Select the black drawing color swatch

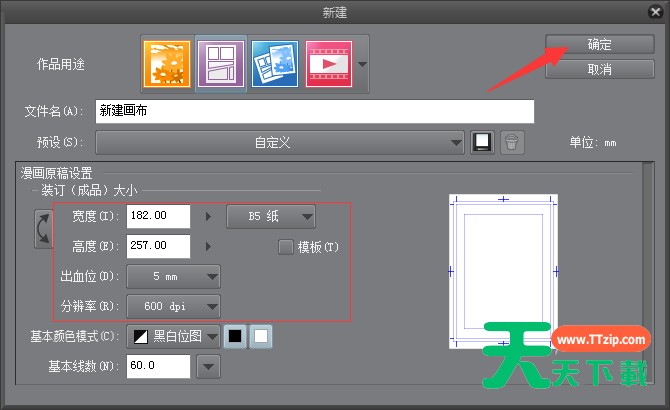[x=235, y=337]
